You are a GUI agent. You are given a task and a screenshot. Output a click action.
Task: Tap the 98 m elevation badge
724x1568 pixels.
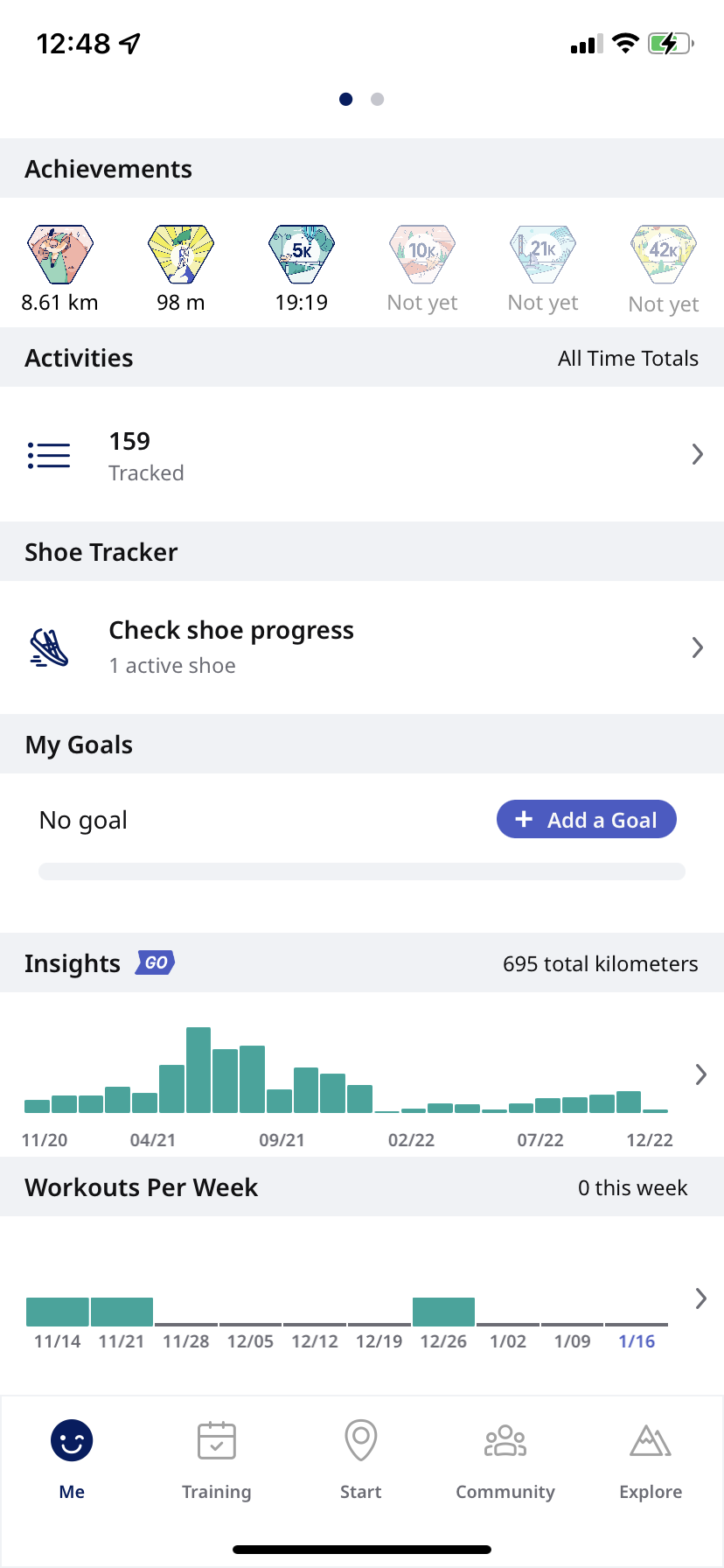[x=181, y=254]
